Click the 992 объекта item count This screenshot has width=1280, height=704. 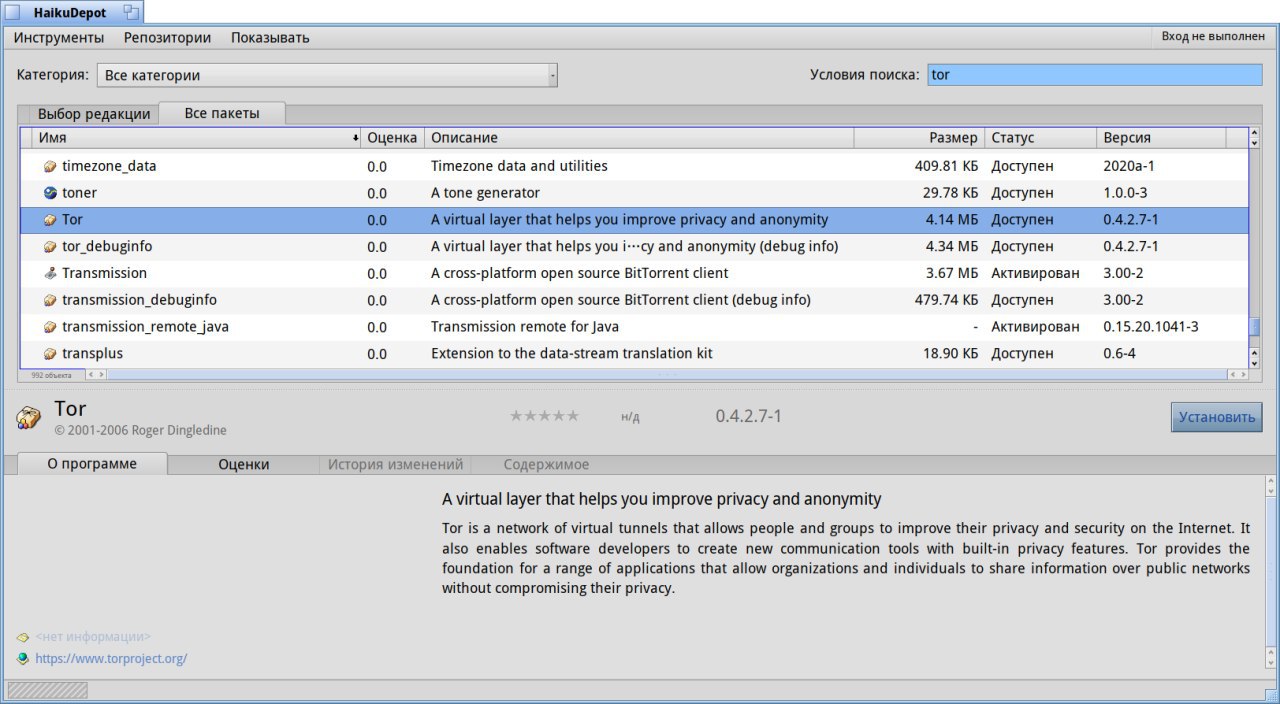coord(52,375)
